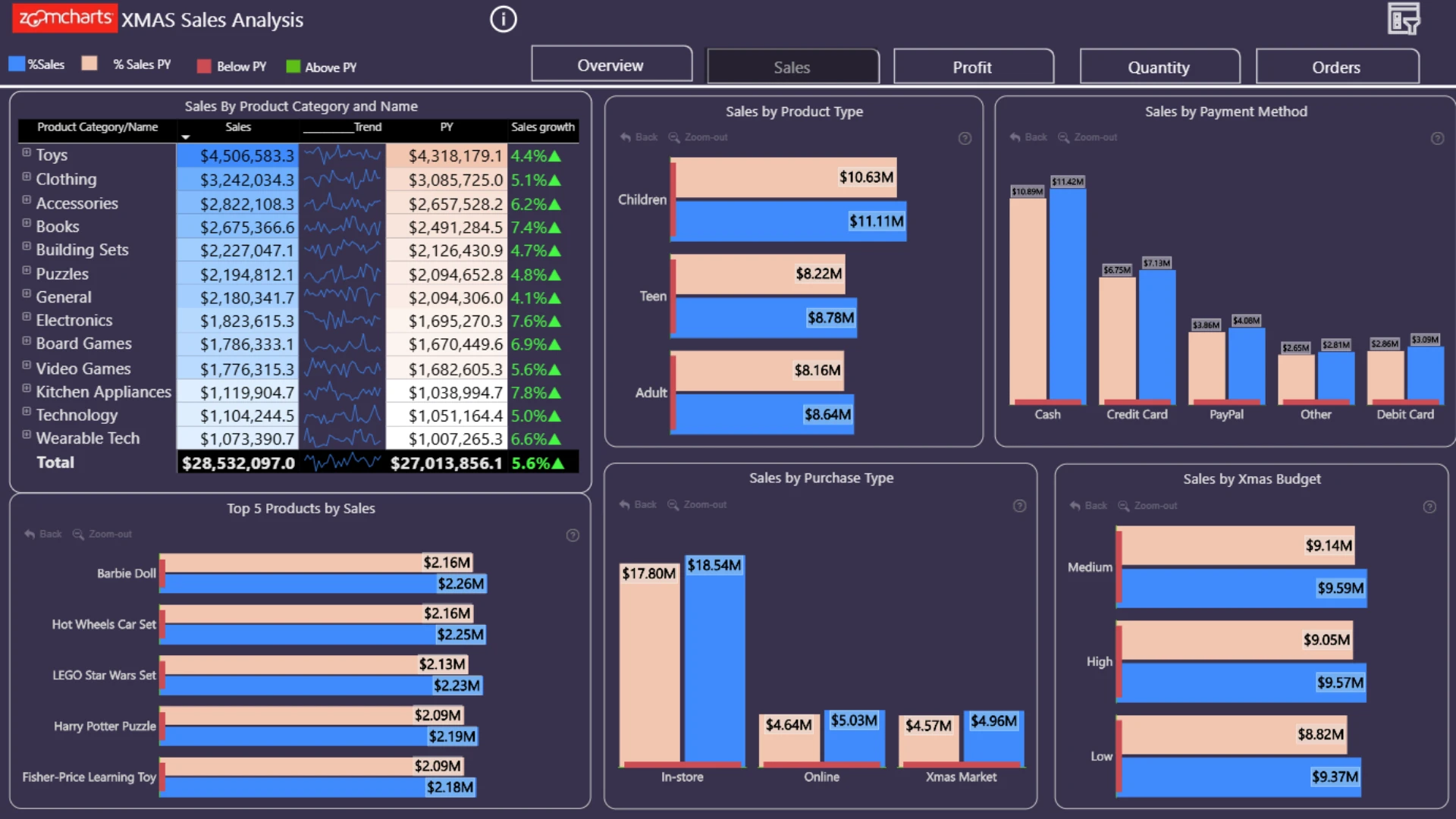Select the Adult $8.16M peach bar
1456x819 pixels.
click(759, 371)
